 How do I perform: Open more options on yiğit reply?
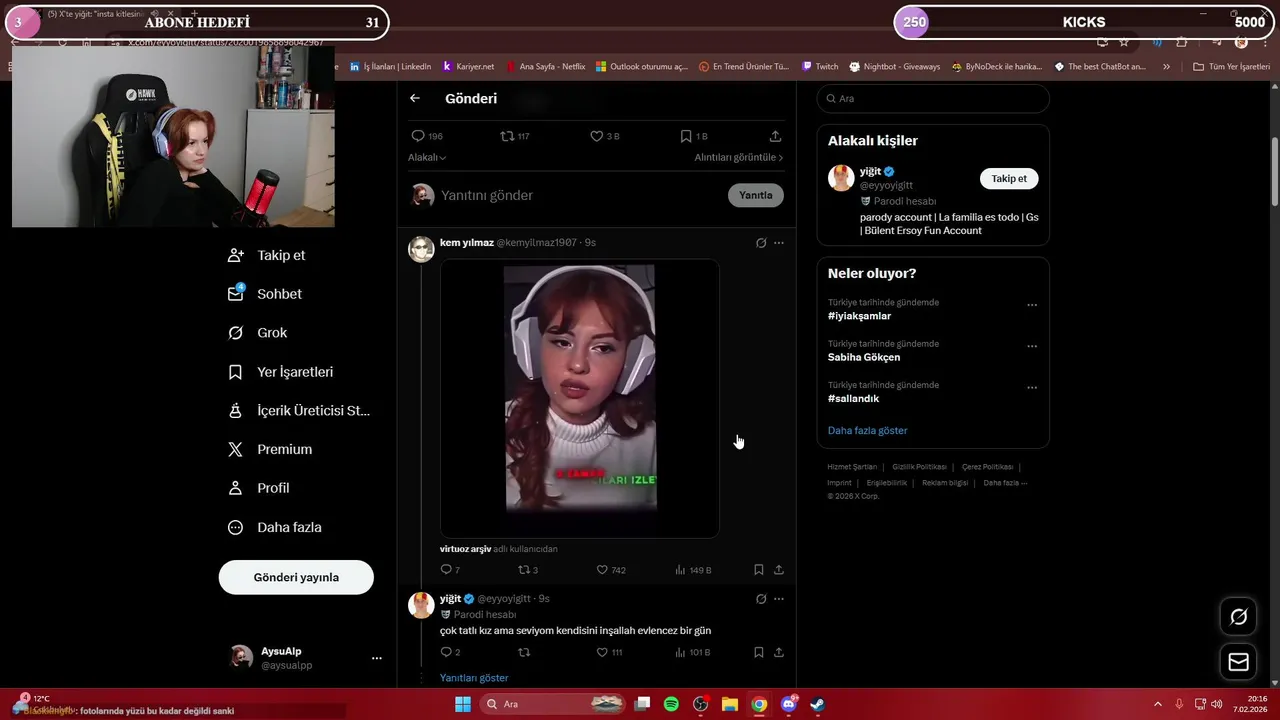779,599
